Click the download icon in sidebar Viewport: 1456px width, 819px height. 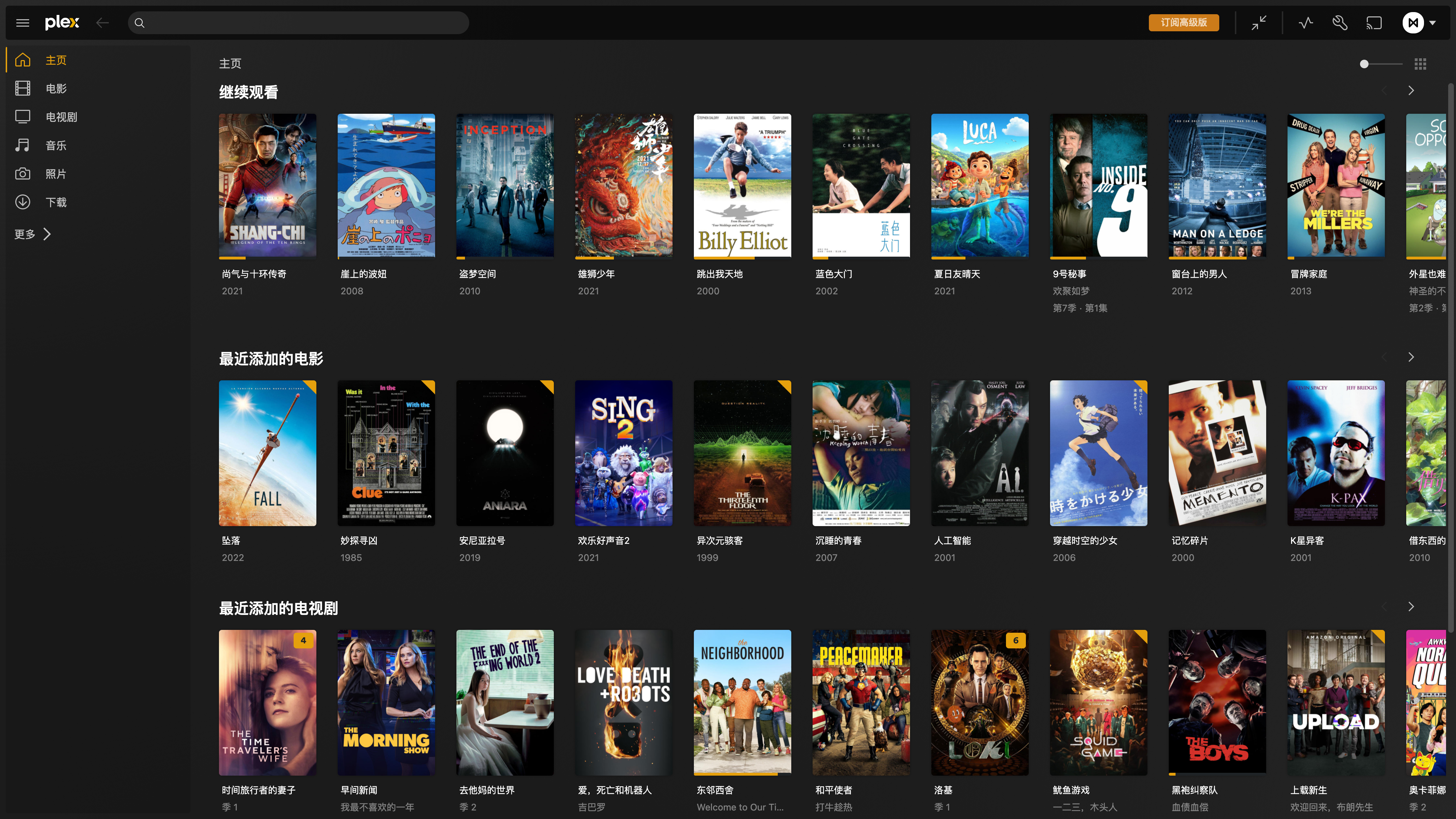(23, 202)
